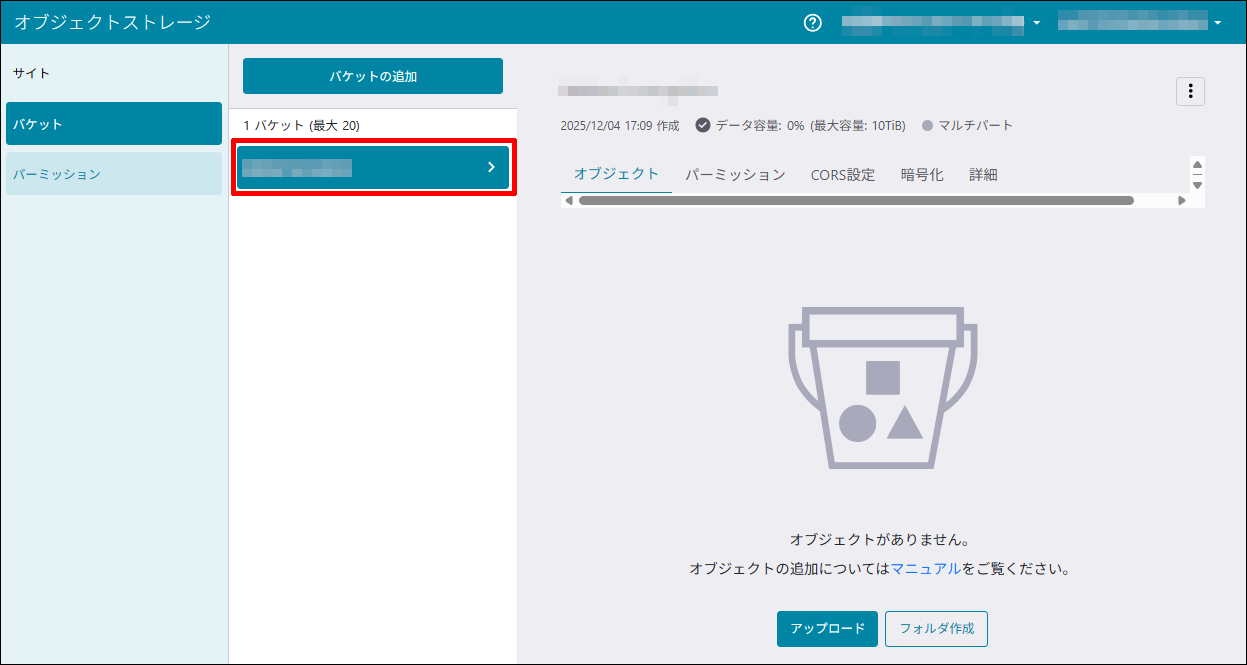Open the 暗号化 tab
The height and width of the screenshot is (665, 1247).
click(921, 175)
